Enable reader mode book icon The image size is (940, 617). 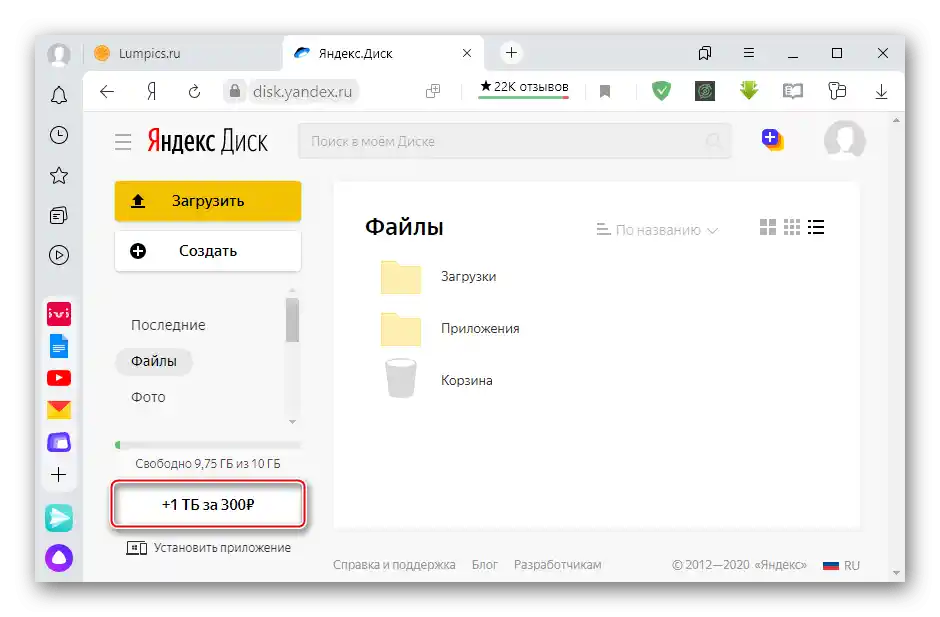tap(793, 91)
